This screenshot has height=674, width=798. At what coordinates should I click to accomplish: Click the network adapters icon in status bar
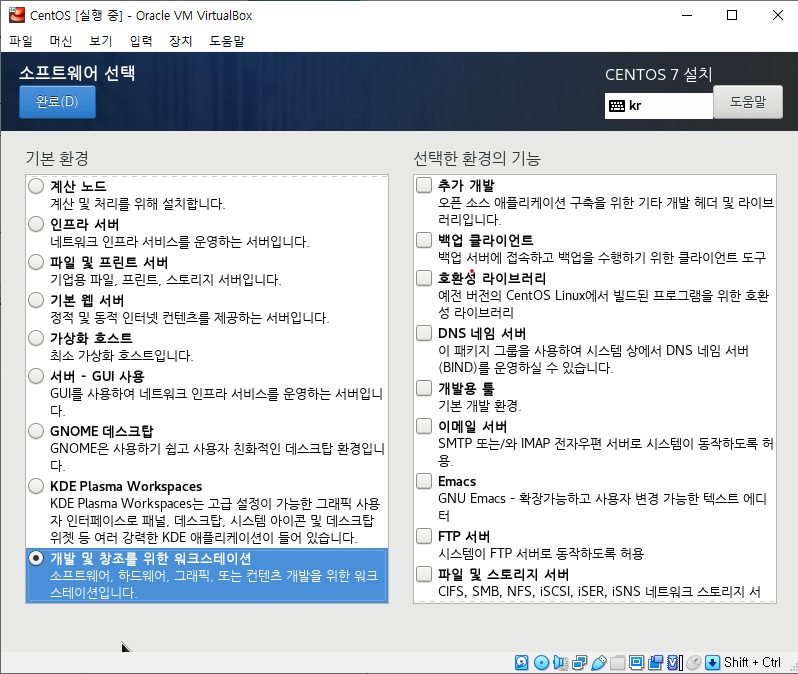coord(579,662)
